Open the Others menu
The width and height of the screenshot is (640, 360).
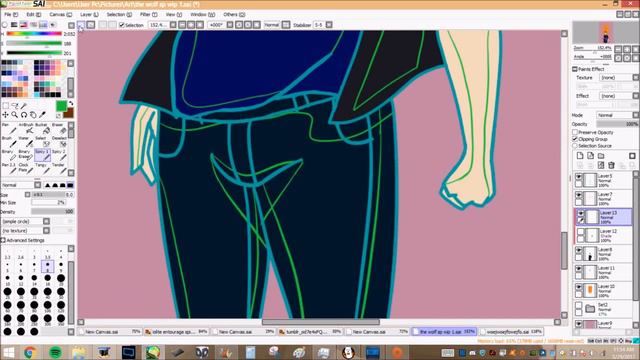click(234, 14)
